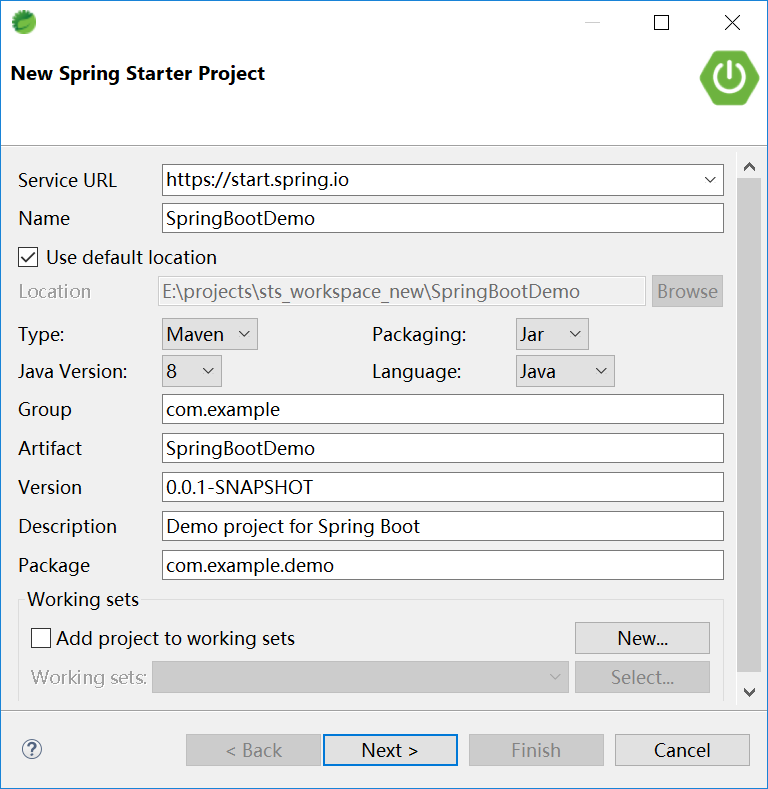Screen dimensions: 768x789
Task: Click the vertical scrollbar track
Action: [749, 426]
